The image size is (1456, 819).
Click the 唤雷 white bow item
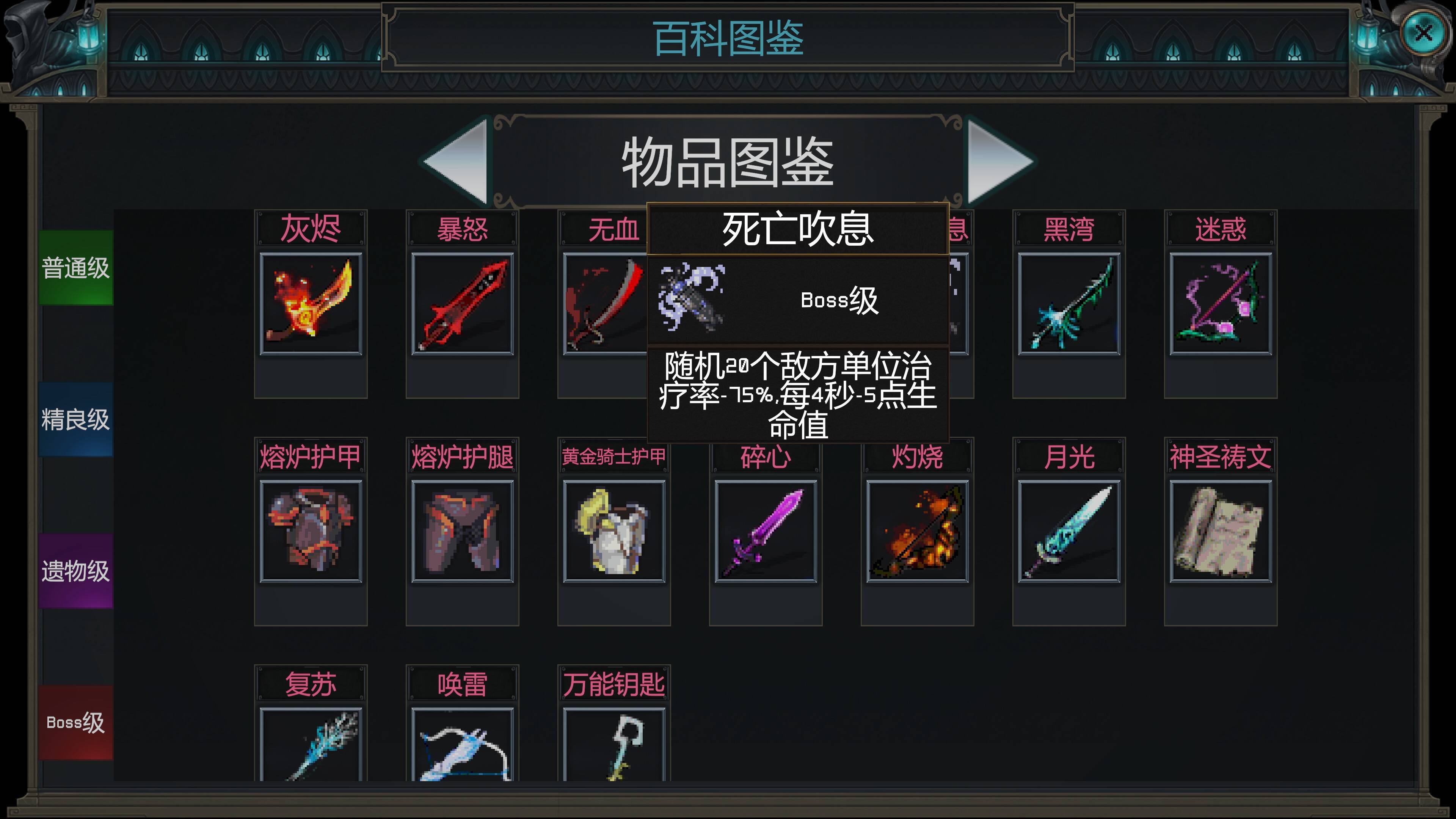[x=462, y=745]
